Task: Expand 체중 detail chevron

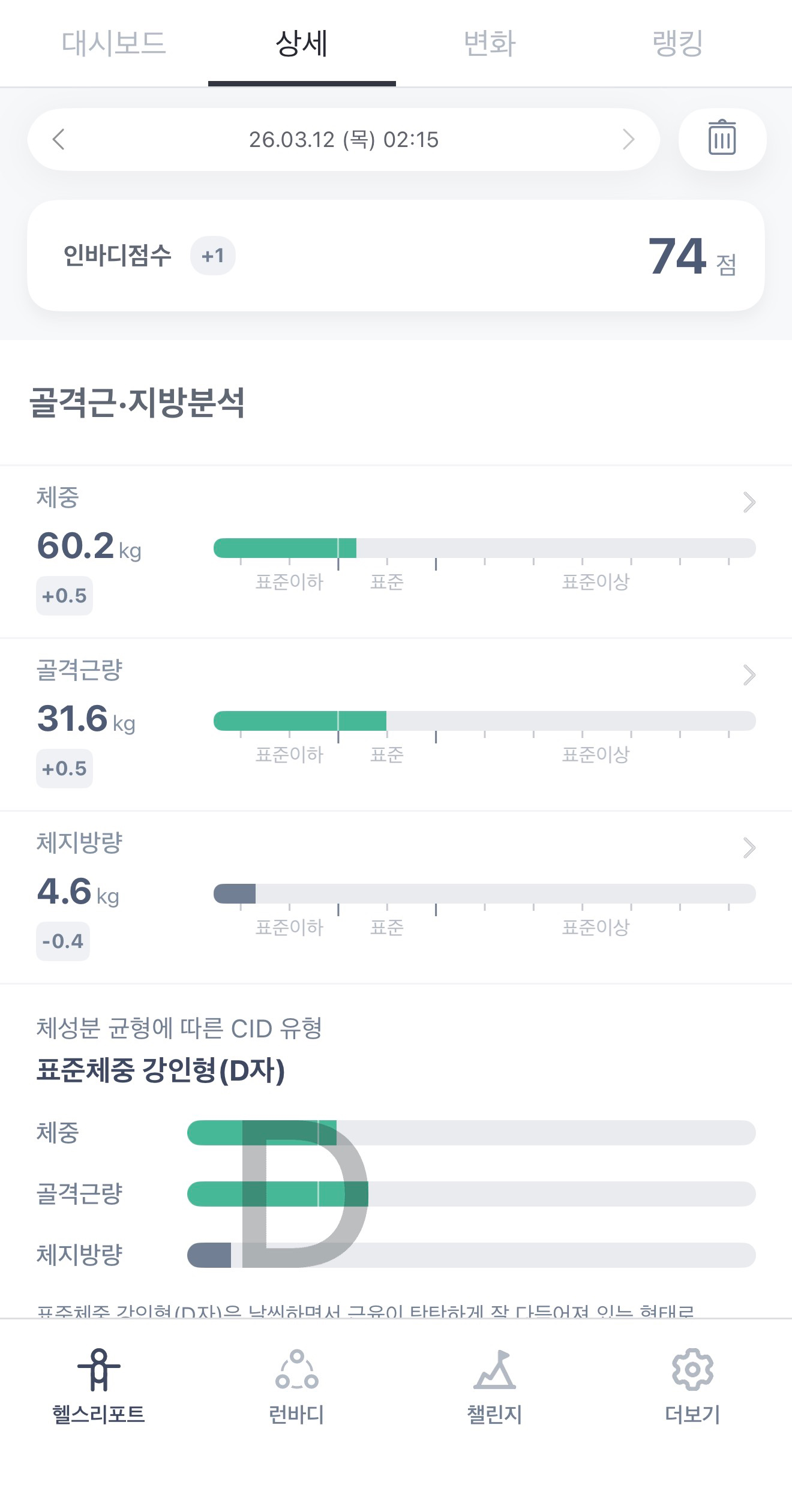Action: pyautogui.click(x=749, y=502)
